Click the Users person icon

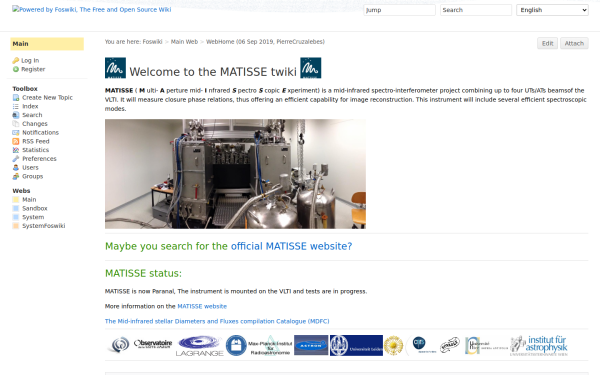(x=16, y=168)
